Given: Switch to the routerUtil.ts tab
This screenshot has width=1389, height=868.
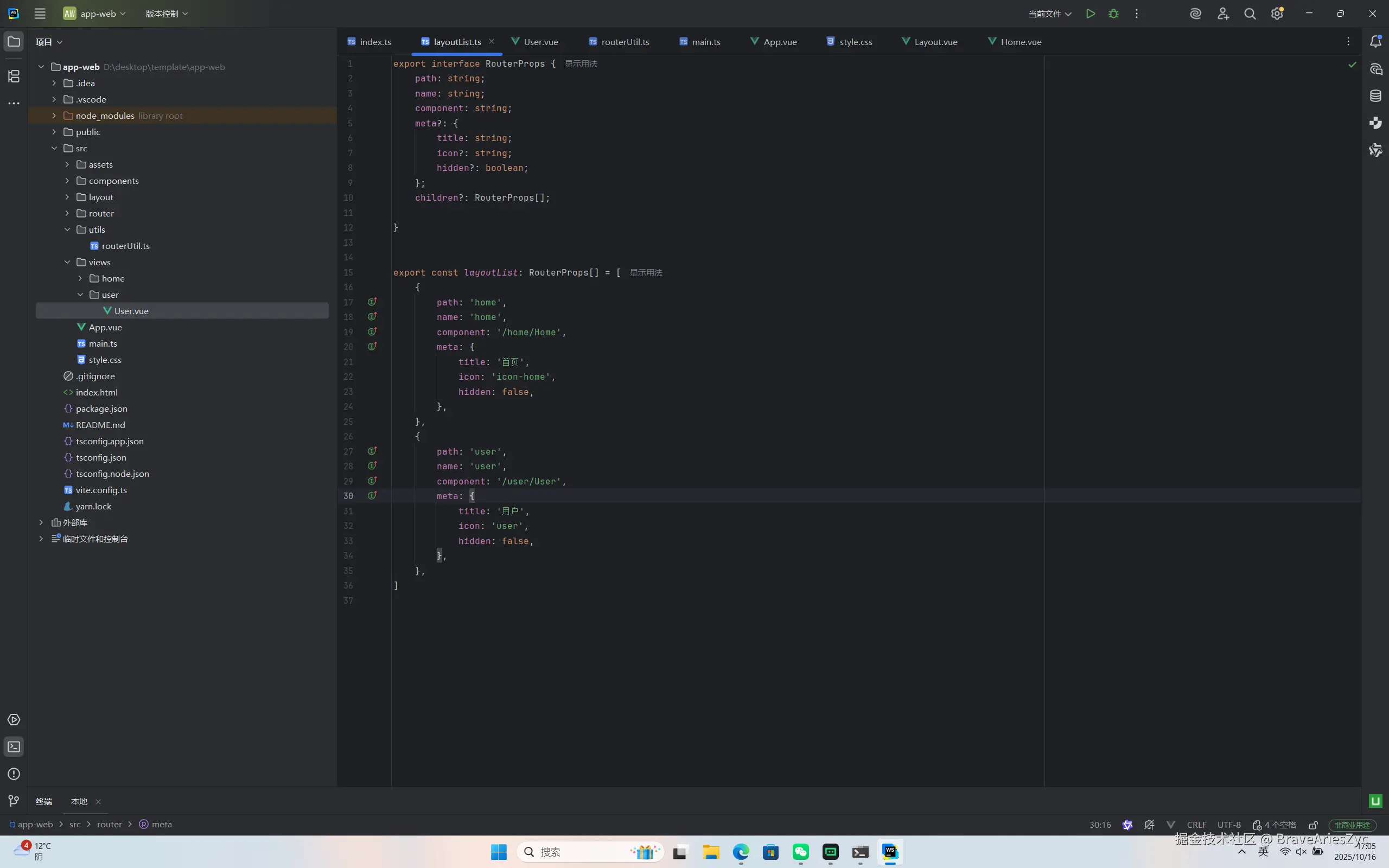Looking at the screenshot, I should tap(625, 42).
